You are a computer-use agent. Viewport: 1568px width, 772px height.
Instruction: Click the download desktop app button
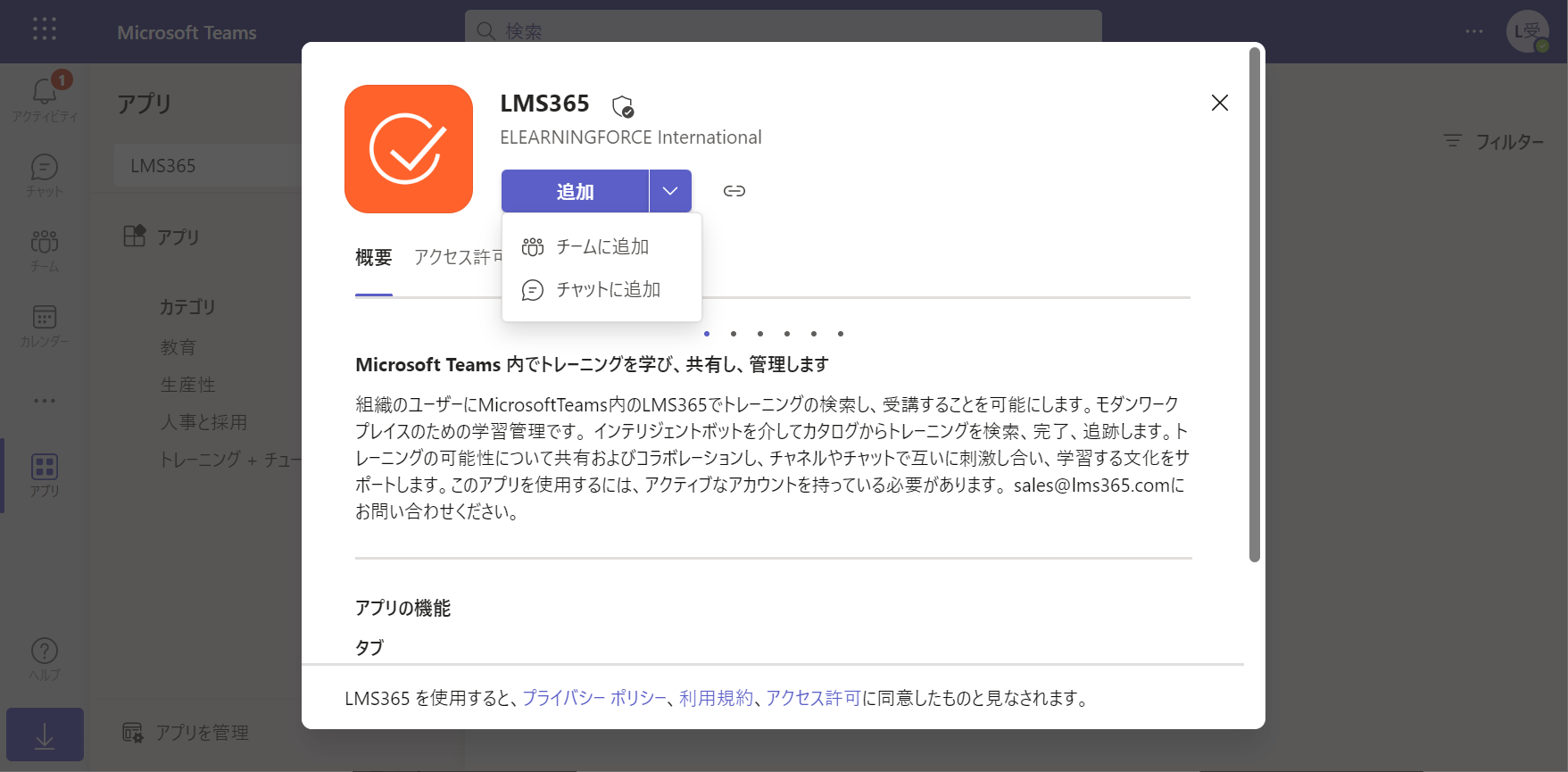45,735
